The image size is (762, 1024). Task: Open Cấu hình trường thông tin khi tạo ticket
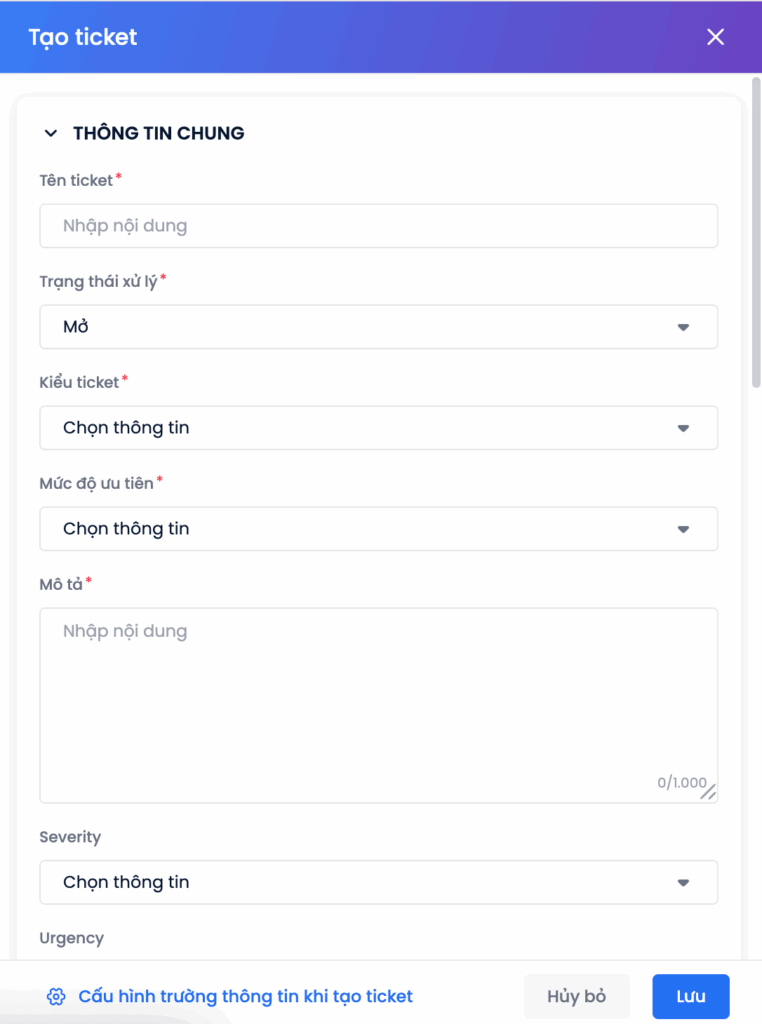(x=245, y=996)
